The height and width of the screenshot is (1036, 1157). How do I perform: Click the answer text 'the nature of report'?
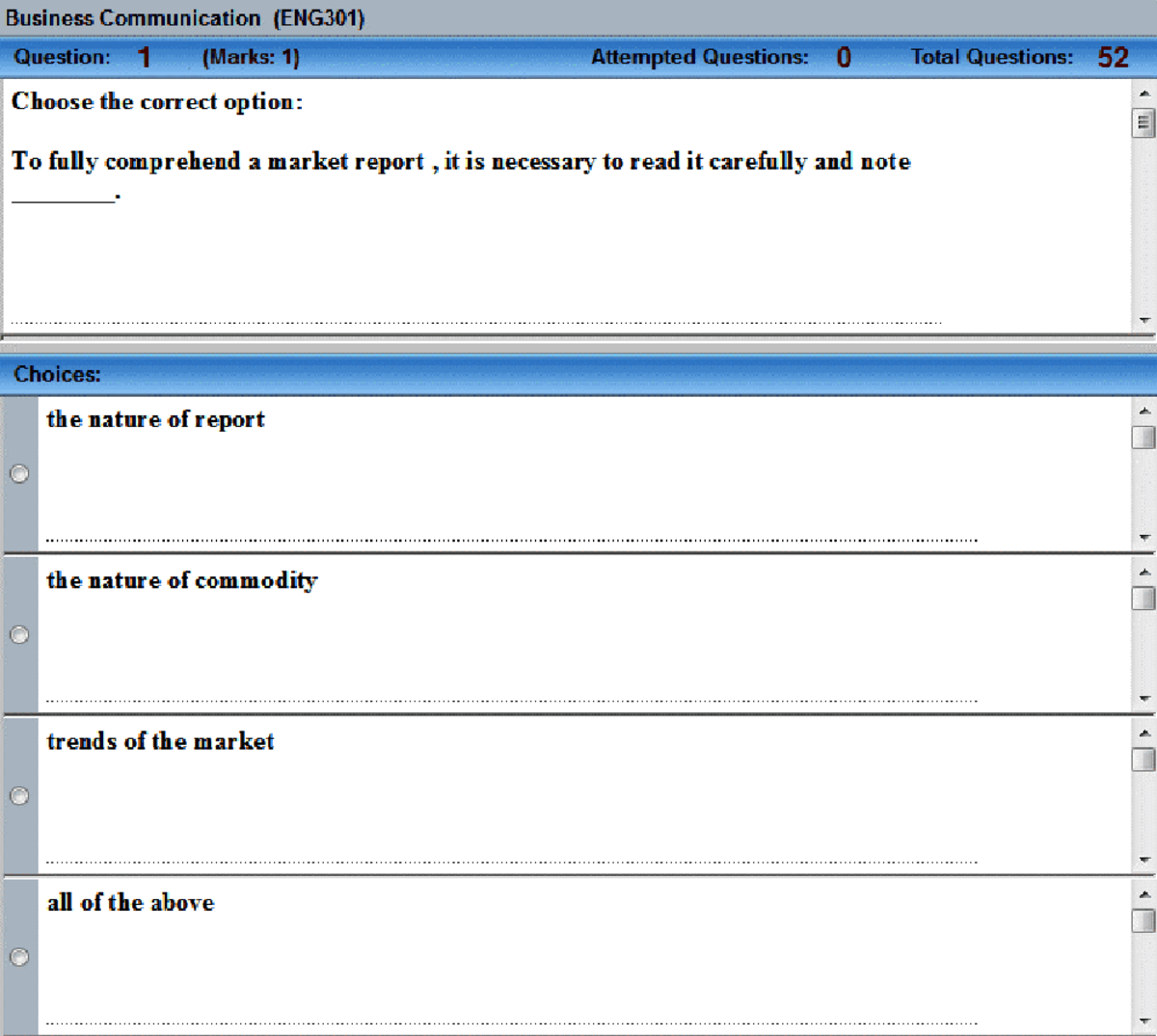[x=155, y=419]
